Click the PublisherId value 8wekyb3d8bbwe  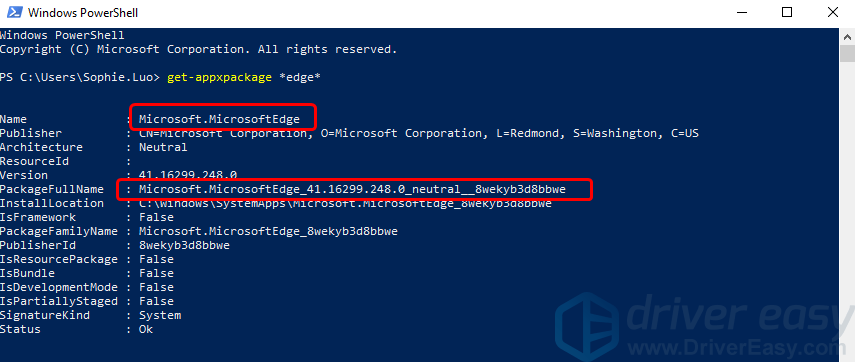(x=184, y=245)
